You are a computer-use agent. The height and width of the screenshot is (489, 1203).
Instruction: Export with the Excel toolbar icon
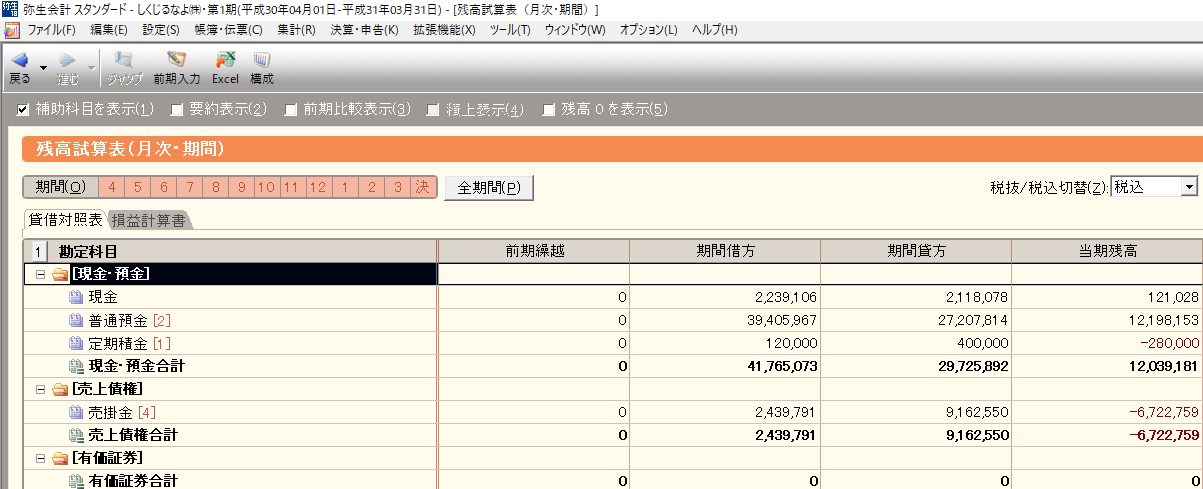pos(225,62)
